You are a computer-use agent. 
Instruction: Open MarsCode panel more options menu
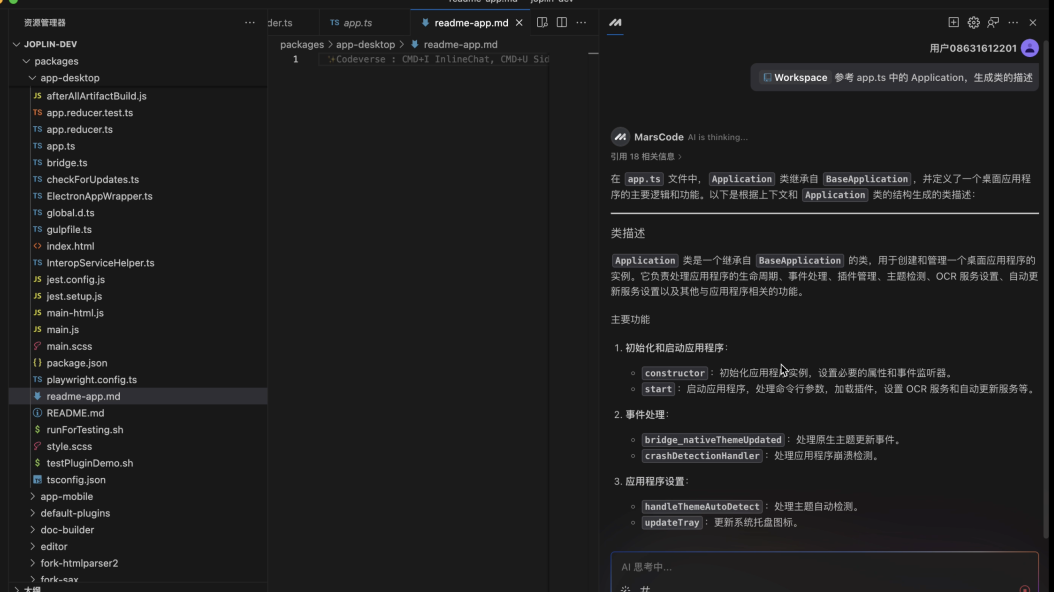click(x=1013, y=22)
